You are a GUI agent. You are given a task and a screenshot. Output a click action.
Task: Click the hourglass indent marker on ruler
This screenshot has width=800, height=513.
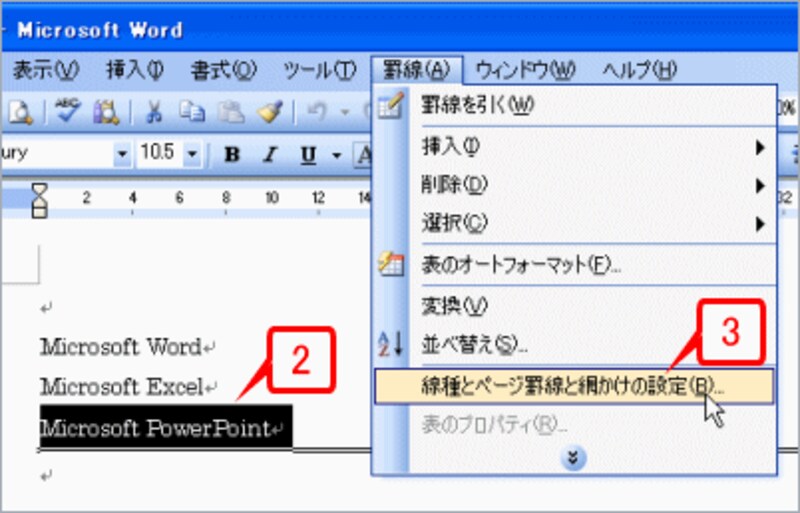pyautogui.click(x=40, y=200)
